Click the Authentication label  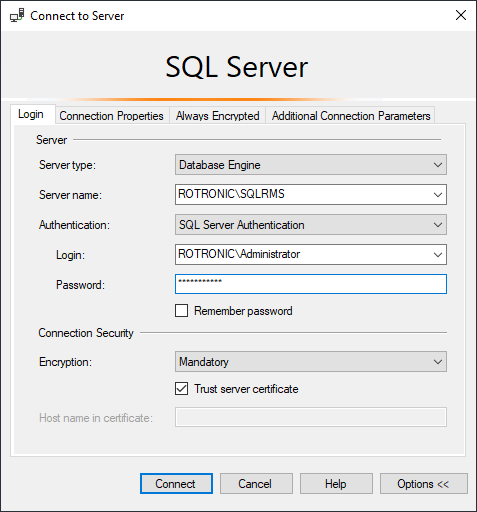(x=74, y=225)
